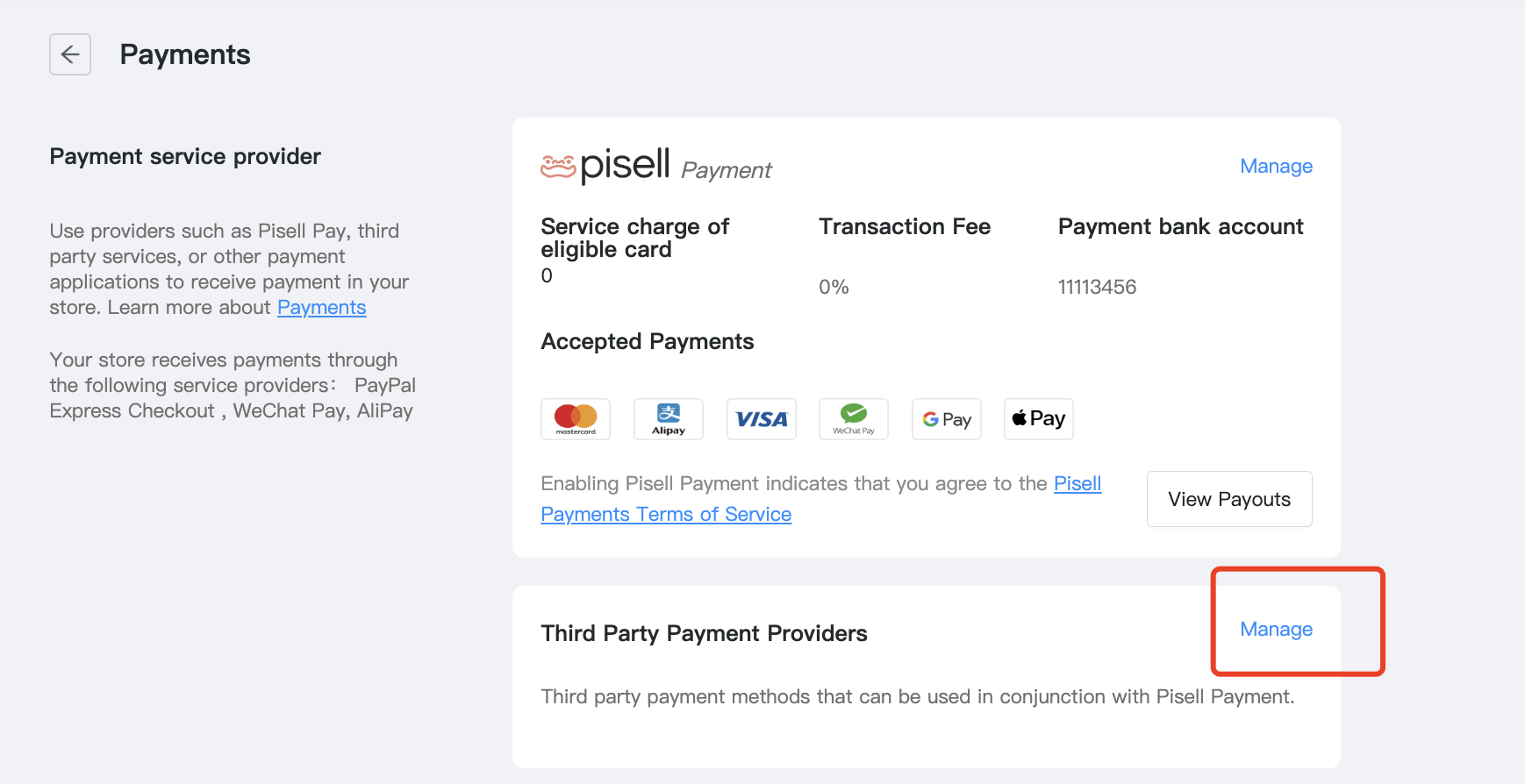Open the Payments learn more link

(x=321, y=308)
